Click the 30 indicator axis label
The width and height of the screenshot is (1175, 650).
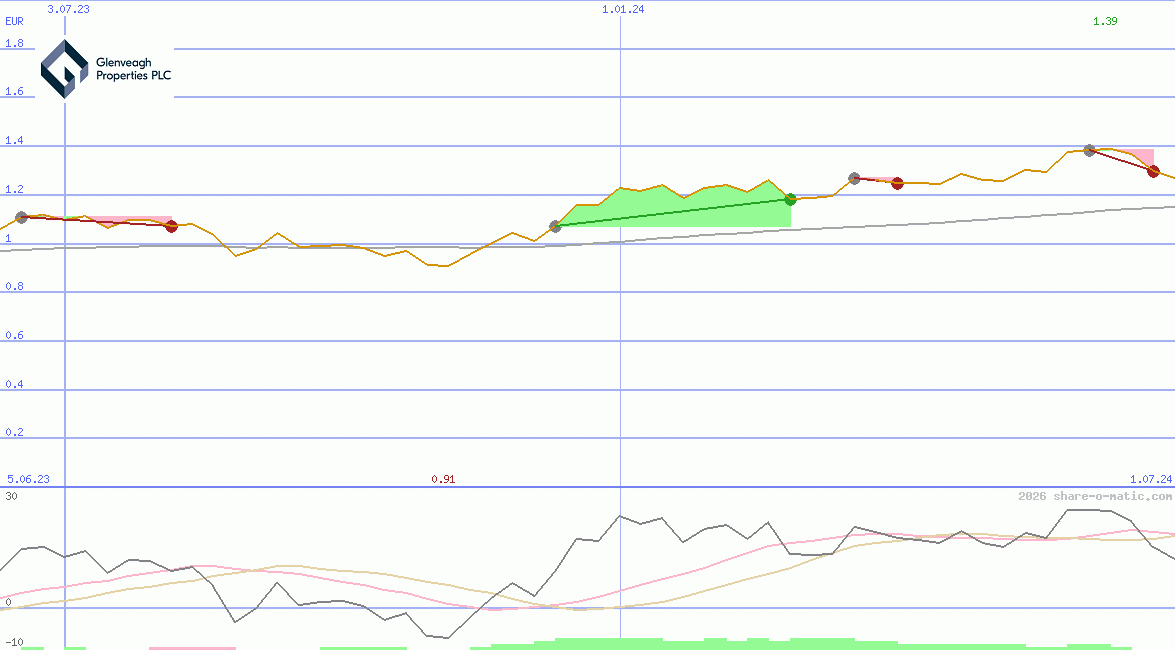[11, 496]
